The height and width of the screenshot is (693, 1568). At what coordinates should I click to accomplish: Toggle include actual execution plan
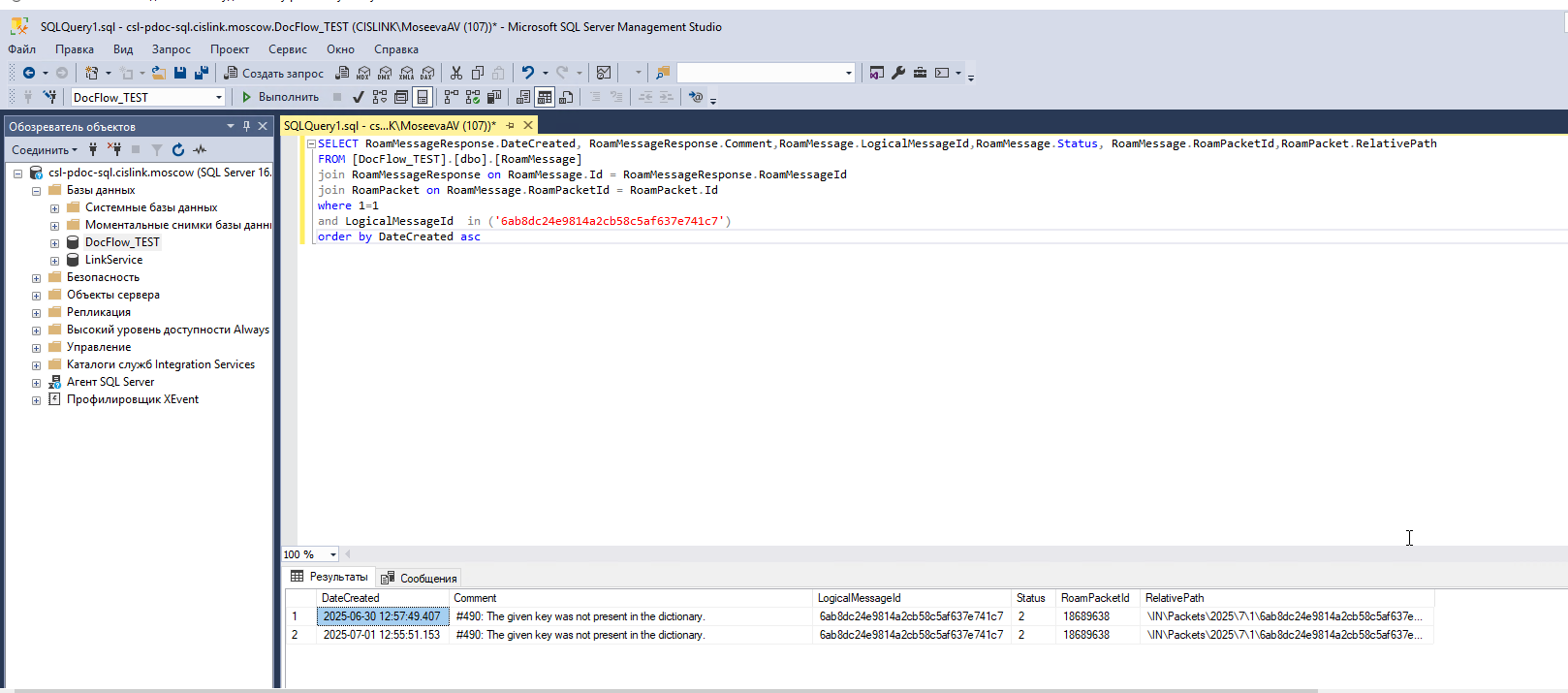[x=452, y=97]
